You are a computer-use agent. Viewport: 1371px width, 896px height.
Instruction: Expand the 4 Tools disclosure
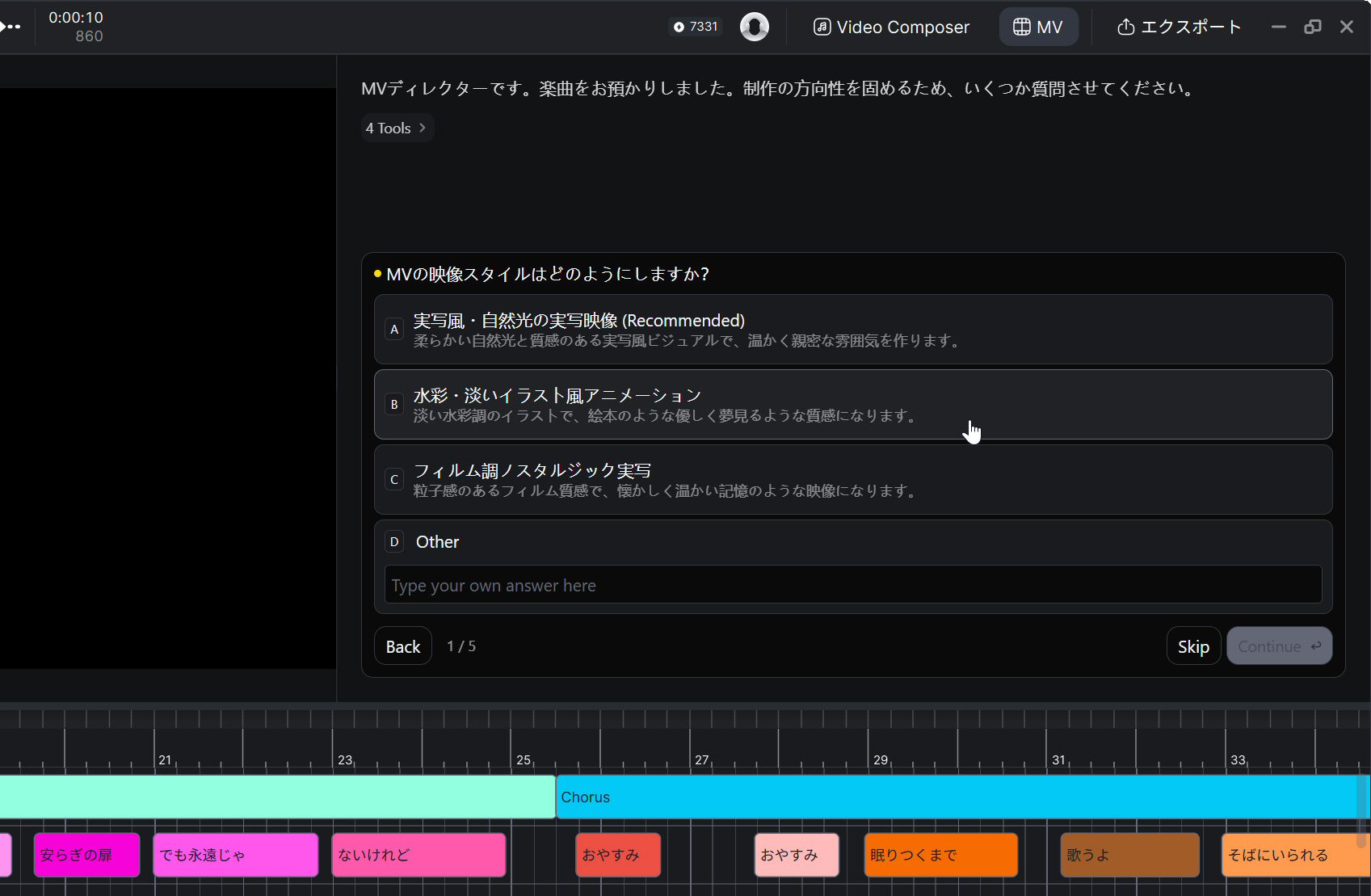397,128
